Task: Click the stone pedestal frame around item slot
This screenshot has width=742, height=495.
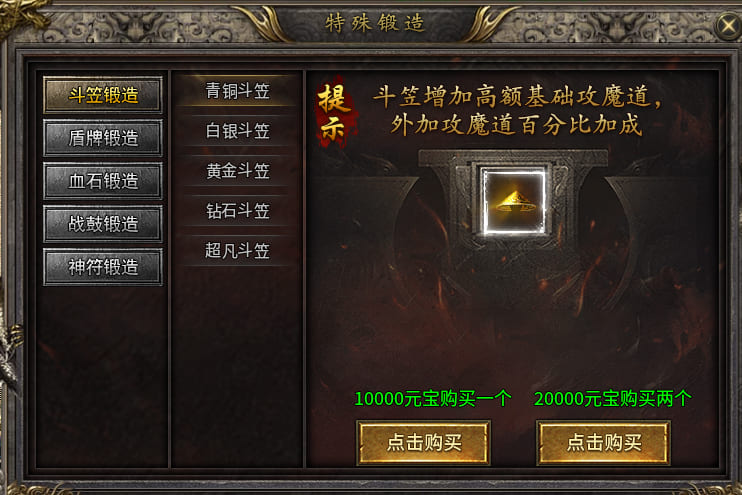Action: 514,199
